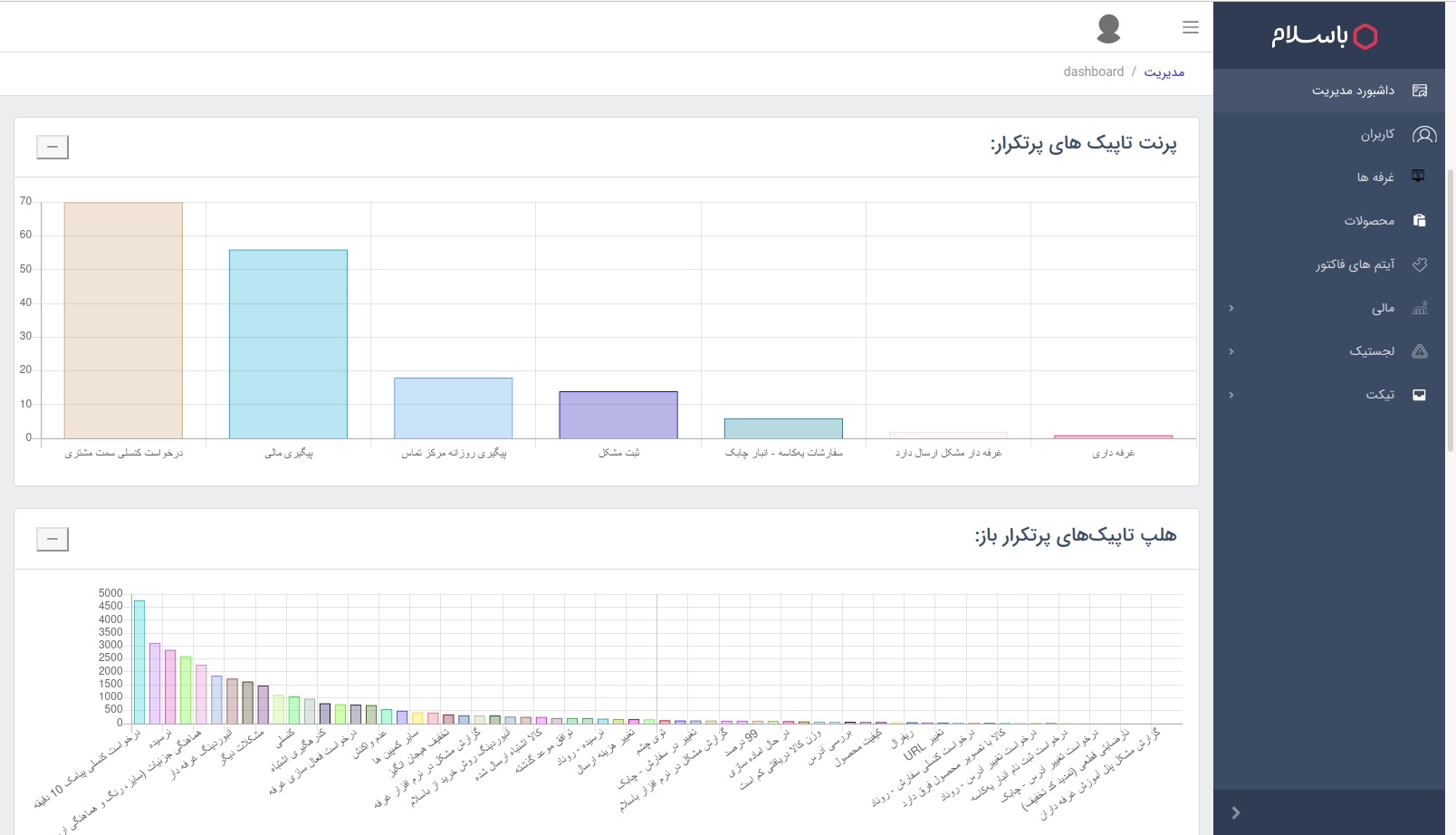The width and height of the screenshot is (1456, 835).
Task: Click the ثبت مشکل purple bar
Action: 618,415
